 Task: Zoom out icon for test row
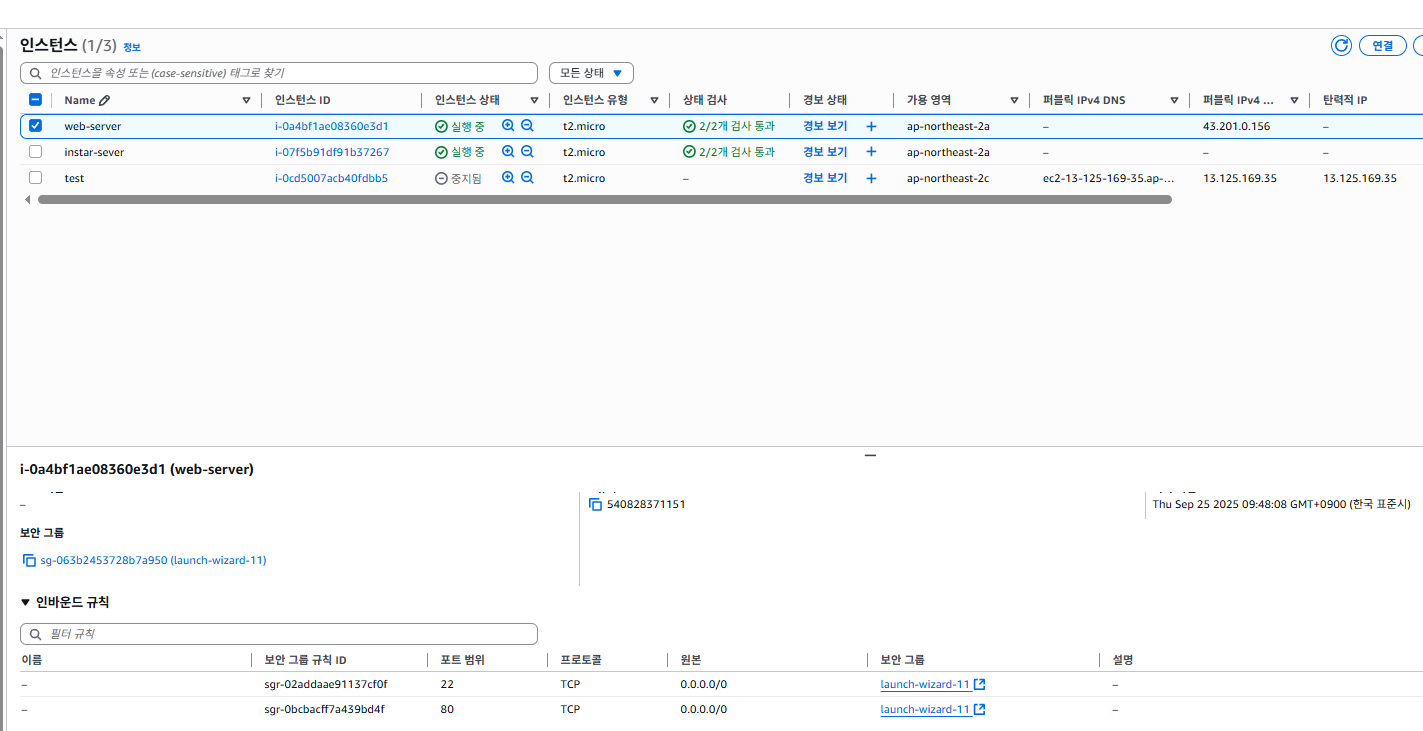pyautogui.click(x=527, y=178)
